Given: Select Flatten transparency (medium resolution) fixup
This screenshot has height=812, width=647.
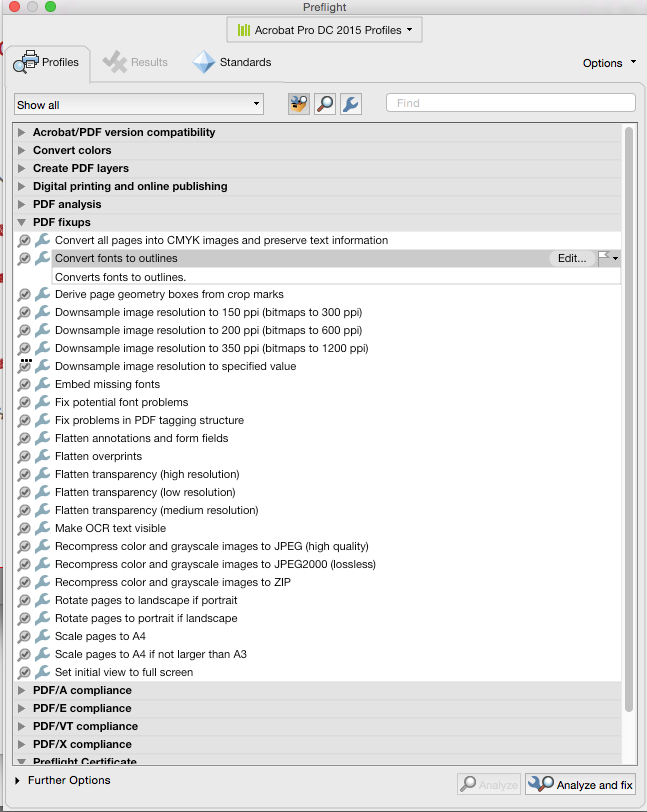Looking at the screenshot, I should click(156, 510).
